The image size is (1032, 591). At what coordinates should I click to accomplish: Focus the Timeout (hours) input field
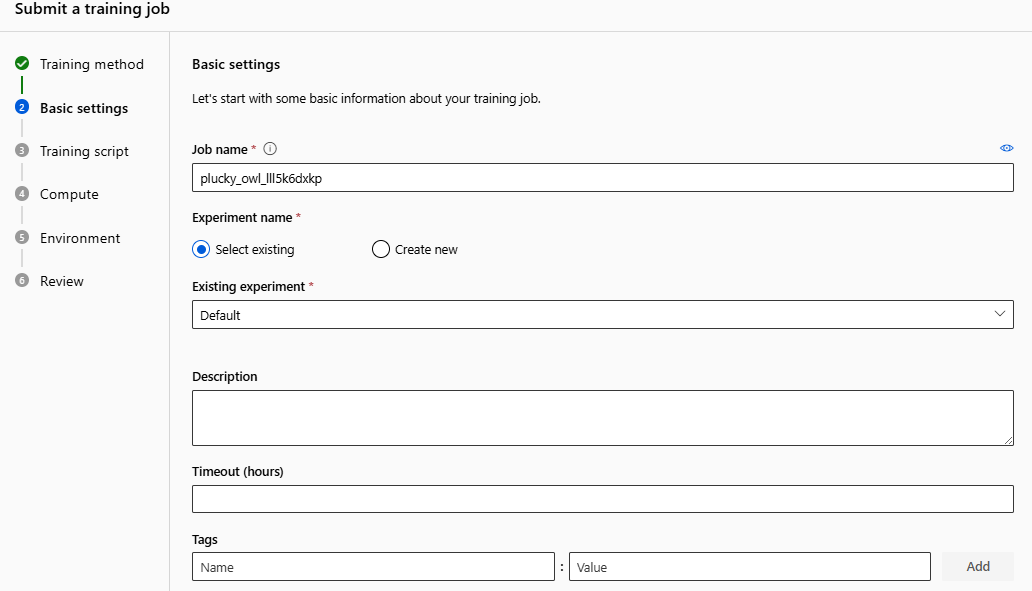(x=602, y=499)
